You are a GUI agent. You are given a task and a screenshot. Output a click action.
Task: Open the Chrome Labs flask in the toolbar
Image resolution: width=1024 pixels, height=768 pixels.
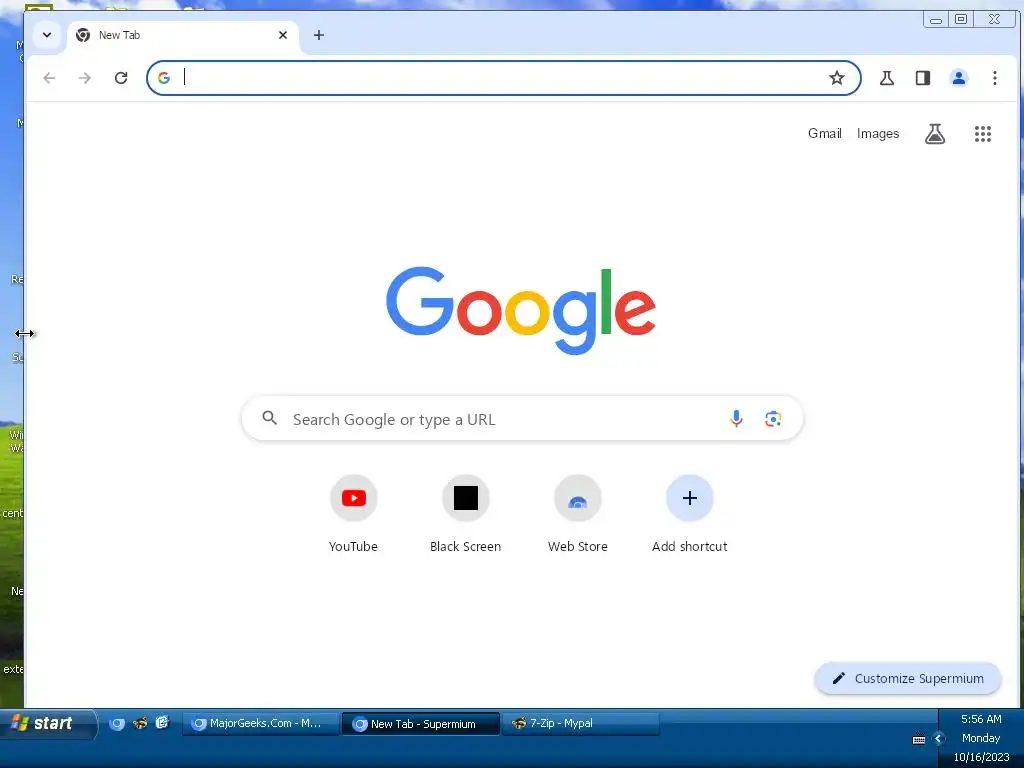tap(887, 78)
